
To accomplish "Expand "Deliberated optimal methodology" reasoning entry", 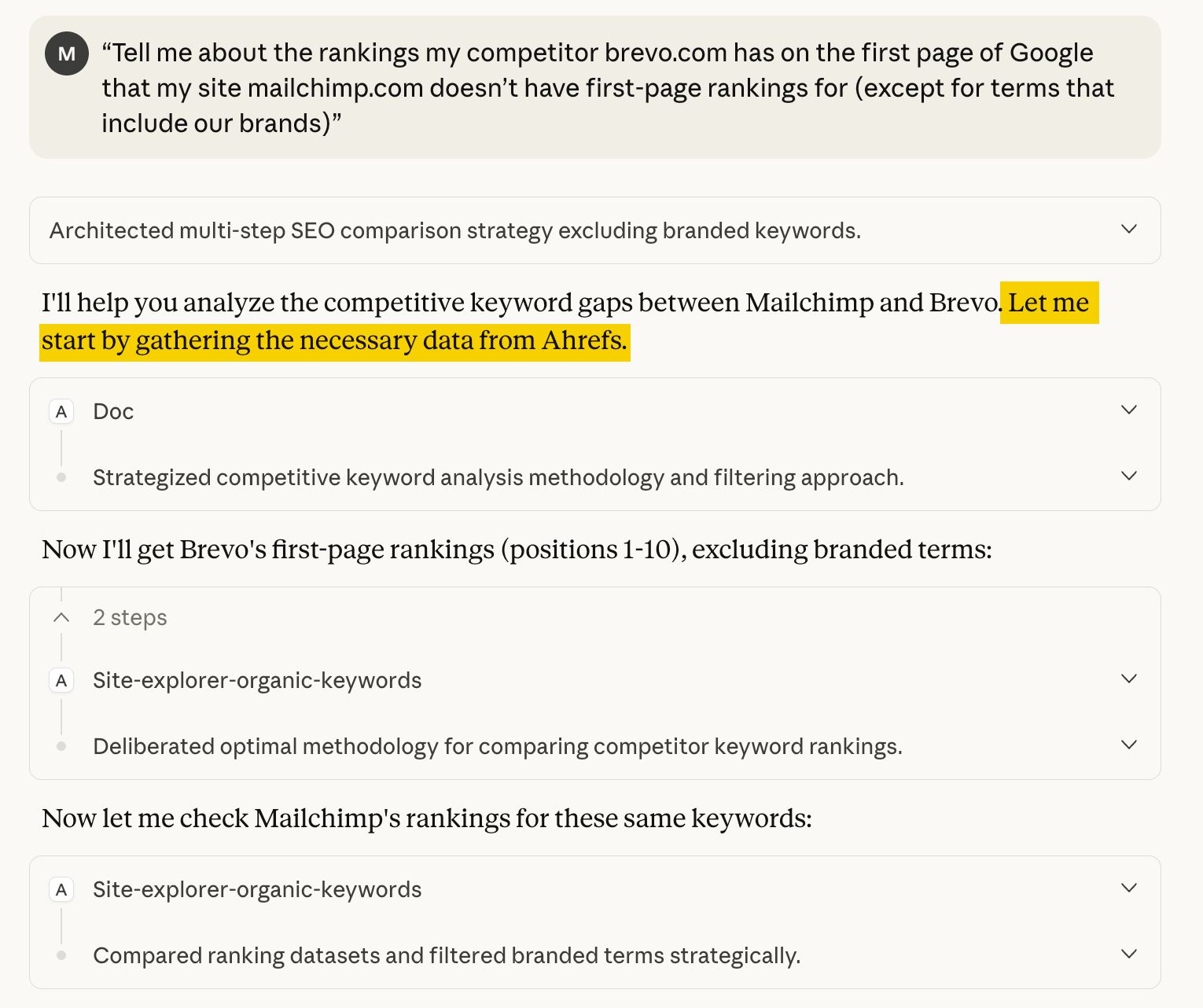I will click(x=1129, y=745).
